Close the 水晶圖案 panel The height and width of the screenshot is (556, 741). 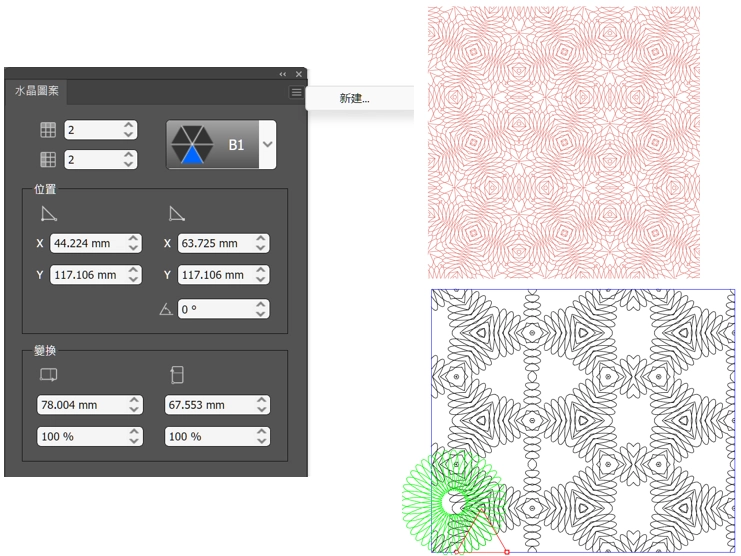(299, 74)
